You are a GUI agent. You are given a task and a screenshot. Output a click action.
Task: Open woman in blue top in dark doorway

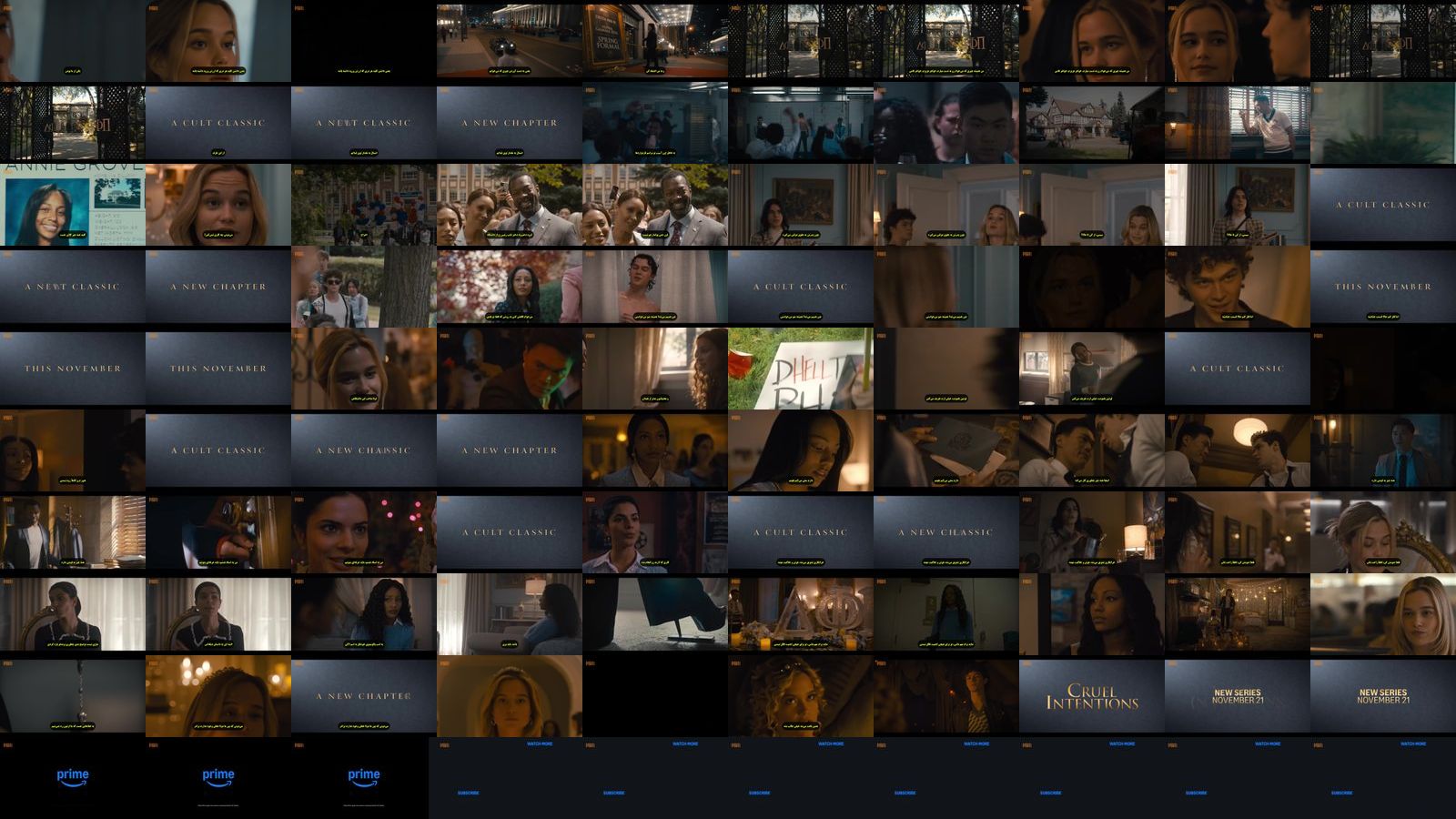coord(946,614)
